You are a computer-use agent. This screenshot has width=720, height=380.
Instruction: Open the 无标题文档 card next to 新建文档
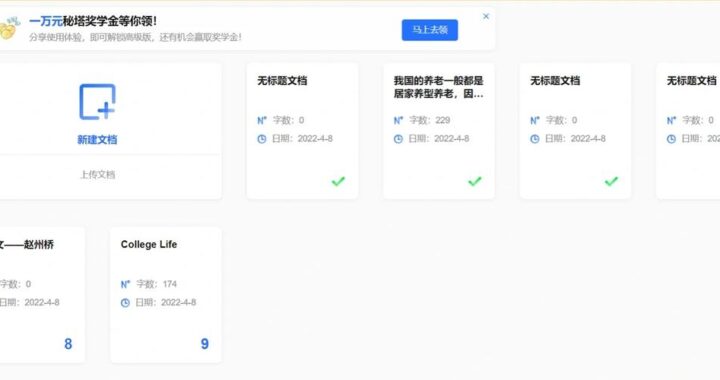click(302, 131)
